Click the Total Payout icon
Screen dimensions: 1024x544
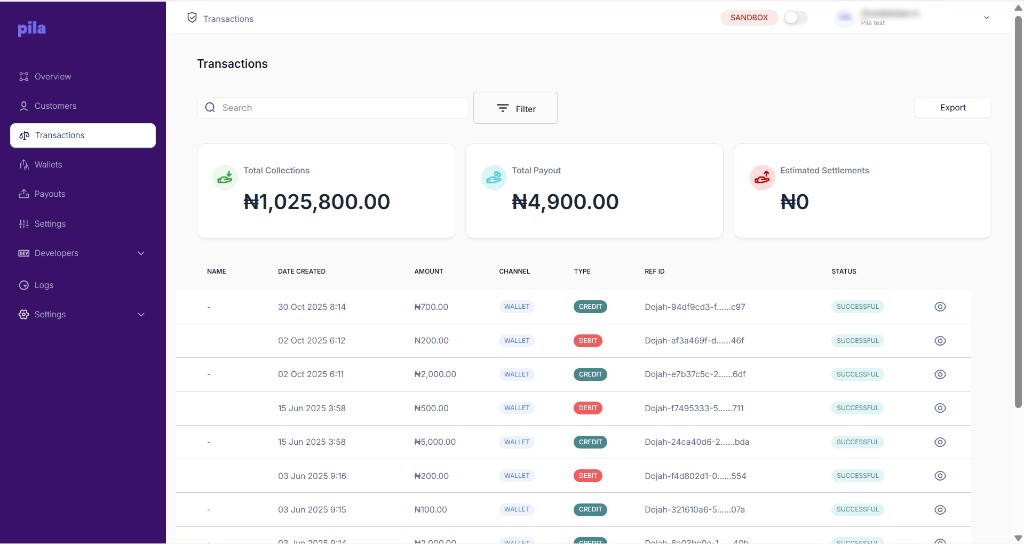[494, 178]
